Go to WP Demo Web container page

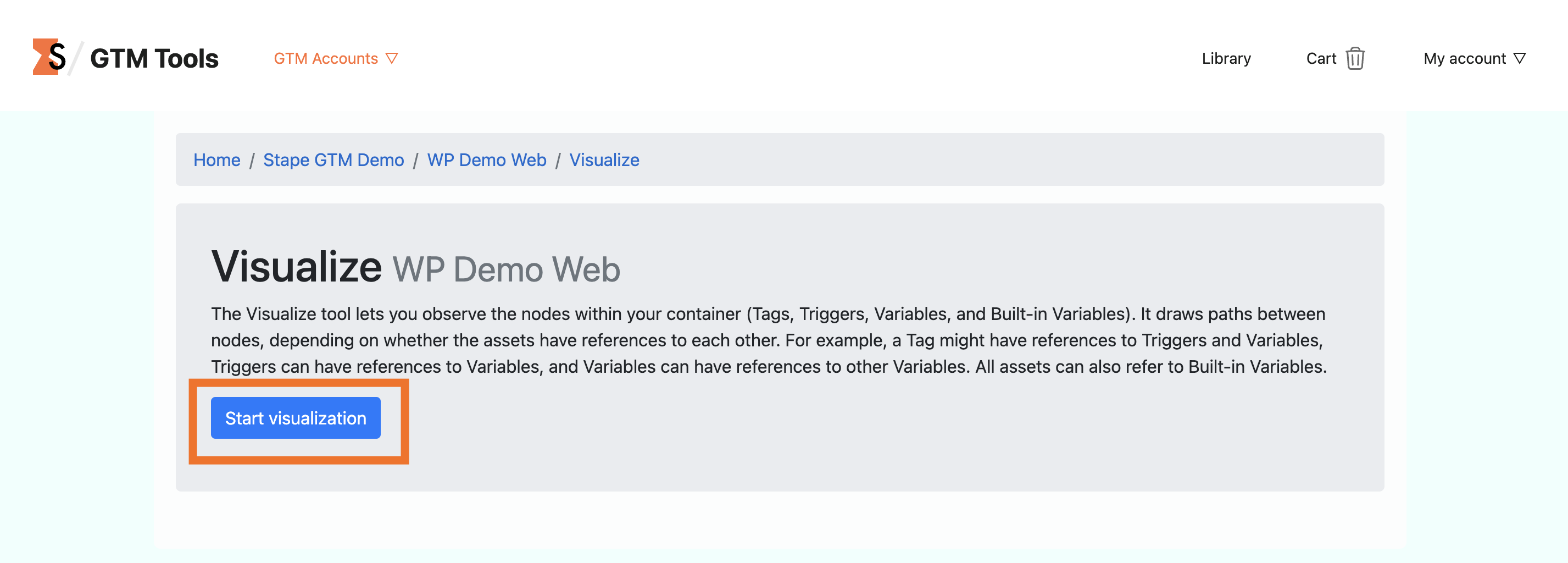[487, 159]
